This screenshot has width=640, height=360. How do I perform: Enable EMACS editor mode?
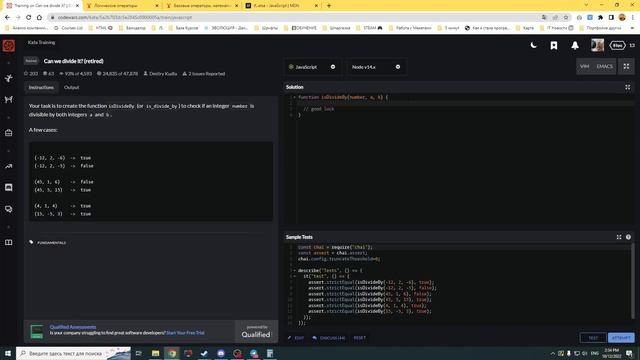pyautogui.click(x=604, y=66)
